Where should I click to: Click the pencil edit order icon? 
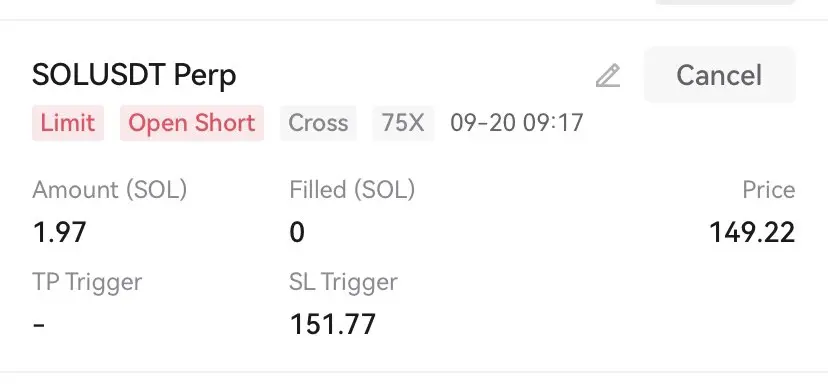608,75
